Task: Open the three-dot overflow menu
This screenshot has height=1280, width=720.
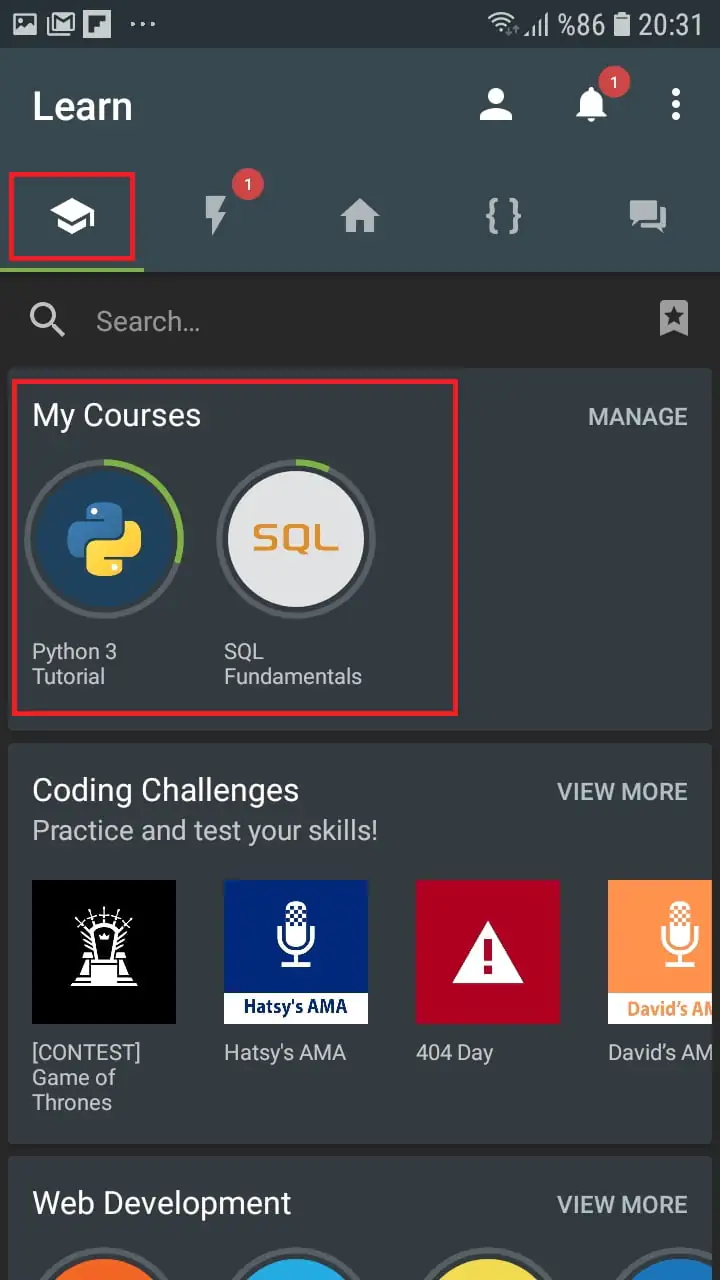Action: (x=676, y=105)
